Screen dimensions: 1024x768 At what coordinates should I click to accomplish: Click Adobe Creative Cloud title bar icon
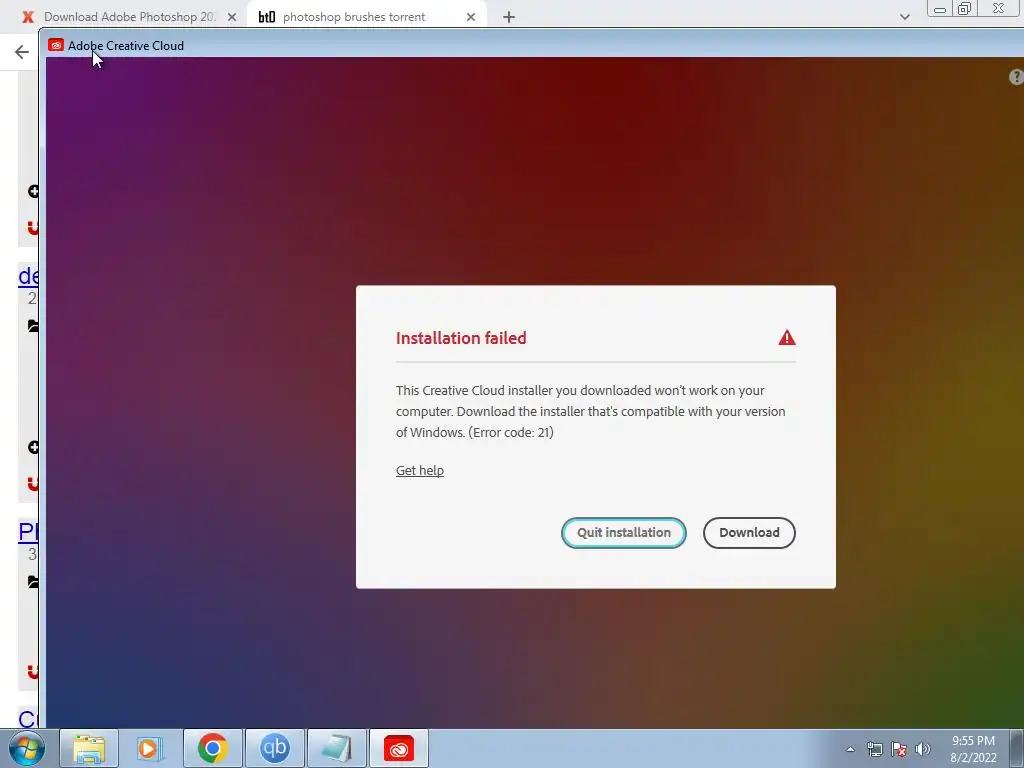coord(56,45)
